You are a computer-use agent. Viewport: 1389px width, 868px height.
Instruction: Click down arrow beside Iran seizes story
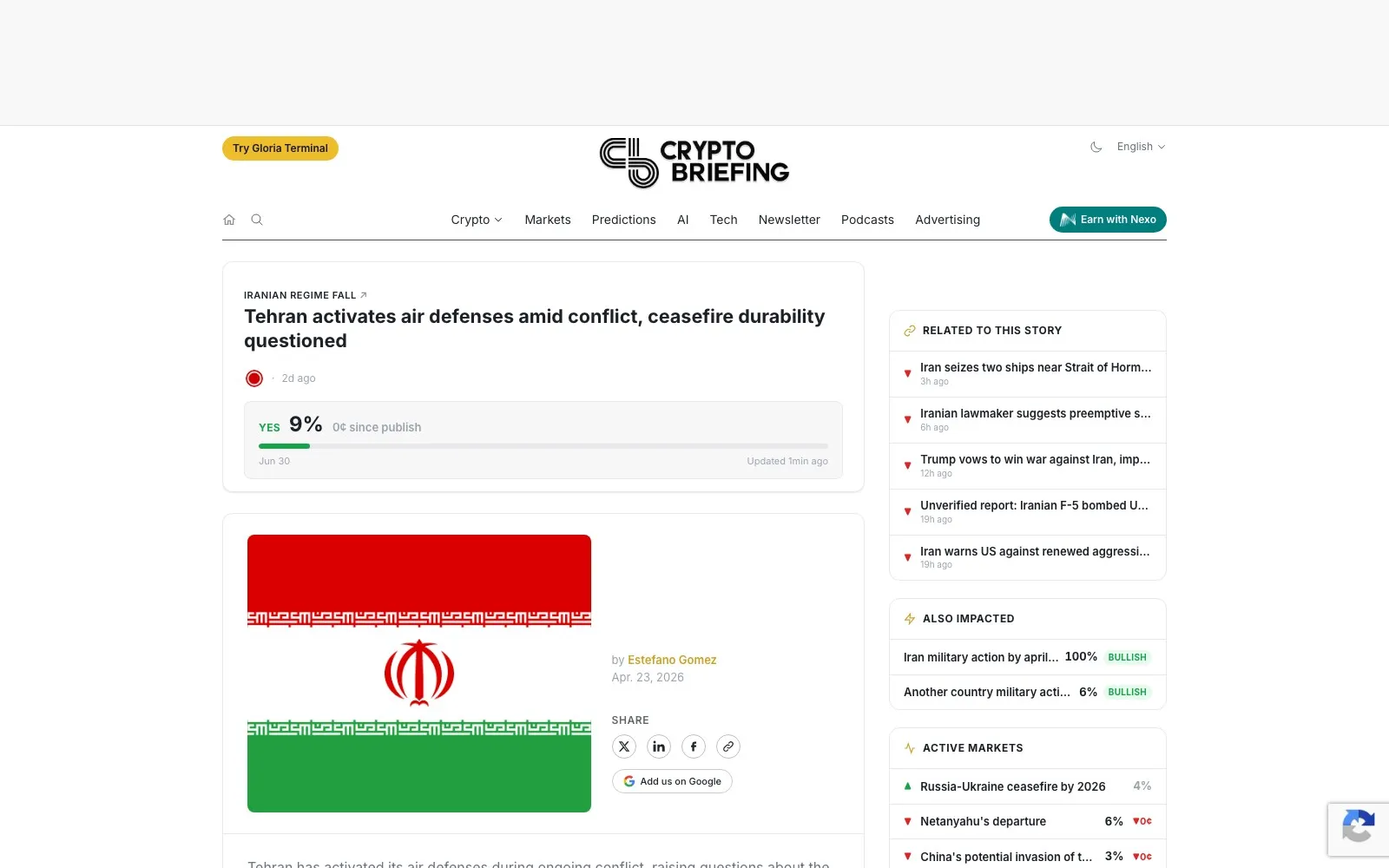[x=908, y=373]
